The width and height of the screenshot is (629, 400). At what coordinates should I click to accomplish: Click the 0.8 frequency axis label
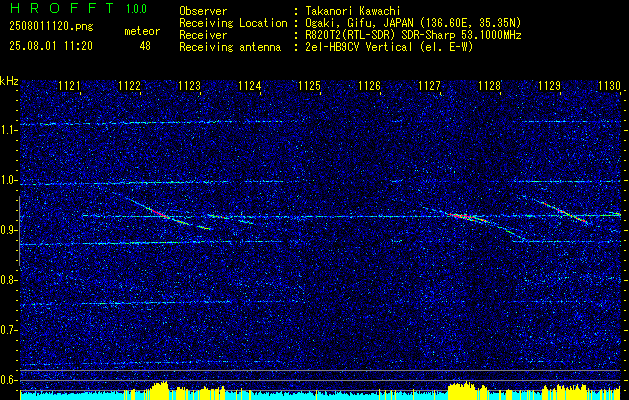[8, 280]
